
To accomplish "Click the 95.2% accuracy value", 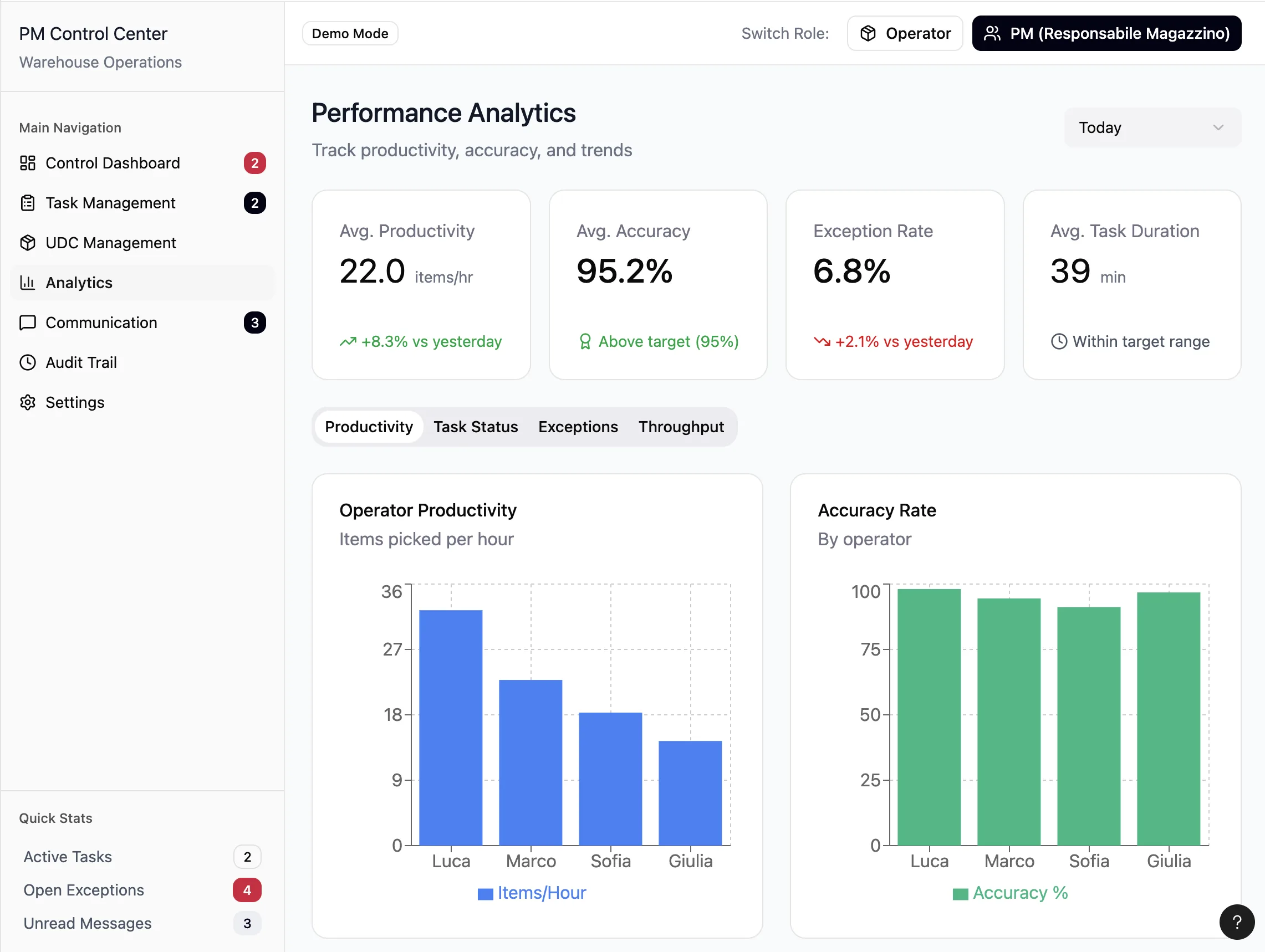I will point(624,271).
